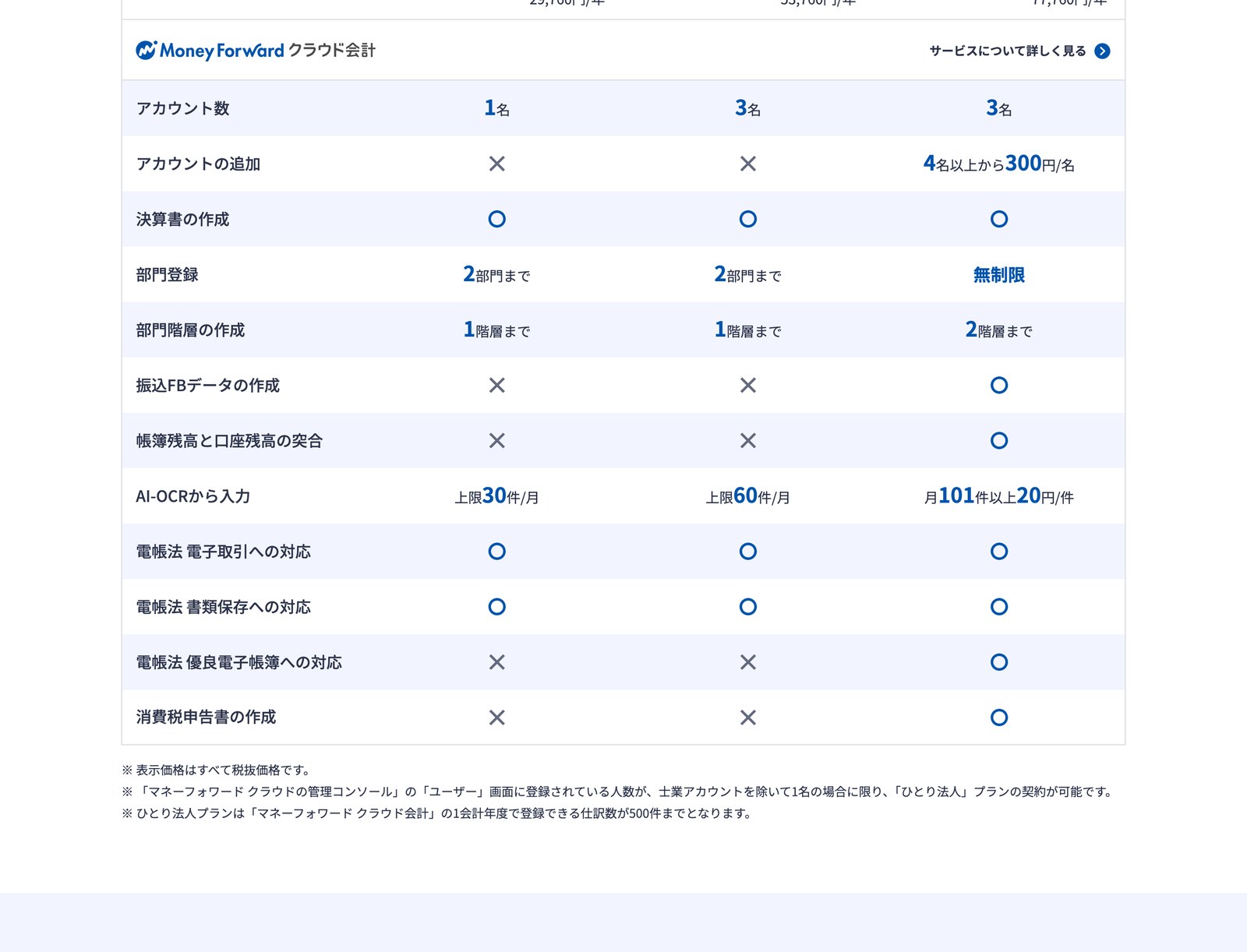Click the first-column cross icon in 消費税申告書の作成 row
Viewport: 1247px width, 952px height.
click(497, 718)
